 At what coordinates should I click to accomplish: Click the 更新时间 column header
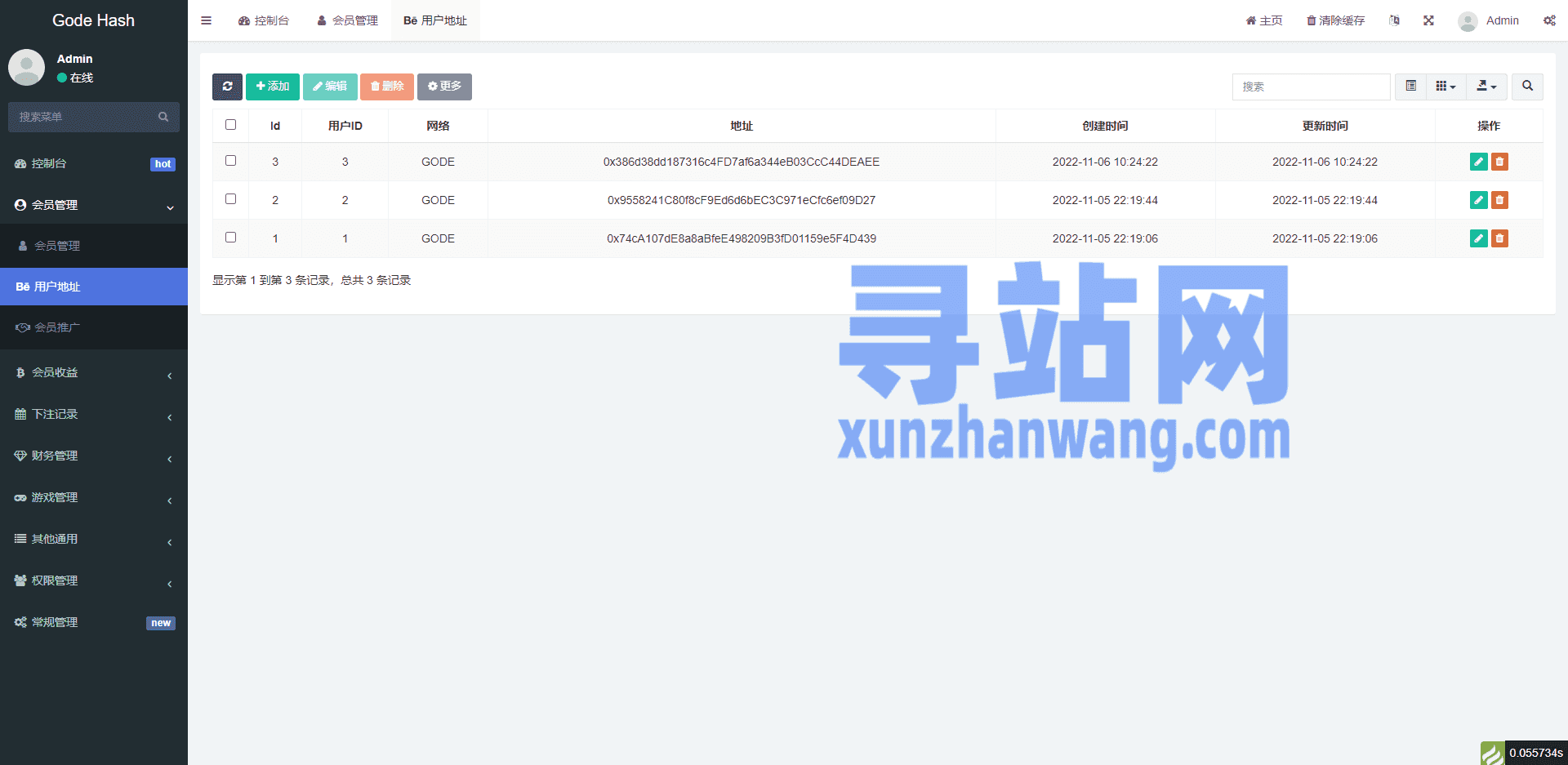pyautogui.click(x=1325, y=126)
